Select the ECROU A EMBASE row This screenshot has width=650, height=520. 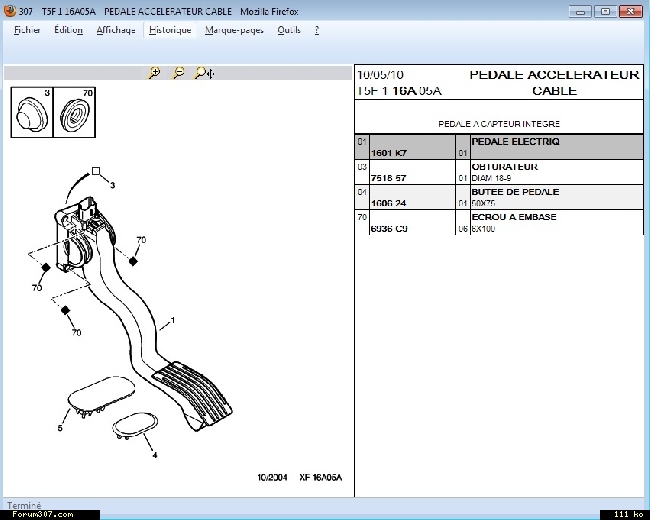499,222
